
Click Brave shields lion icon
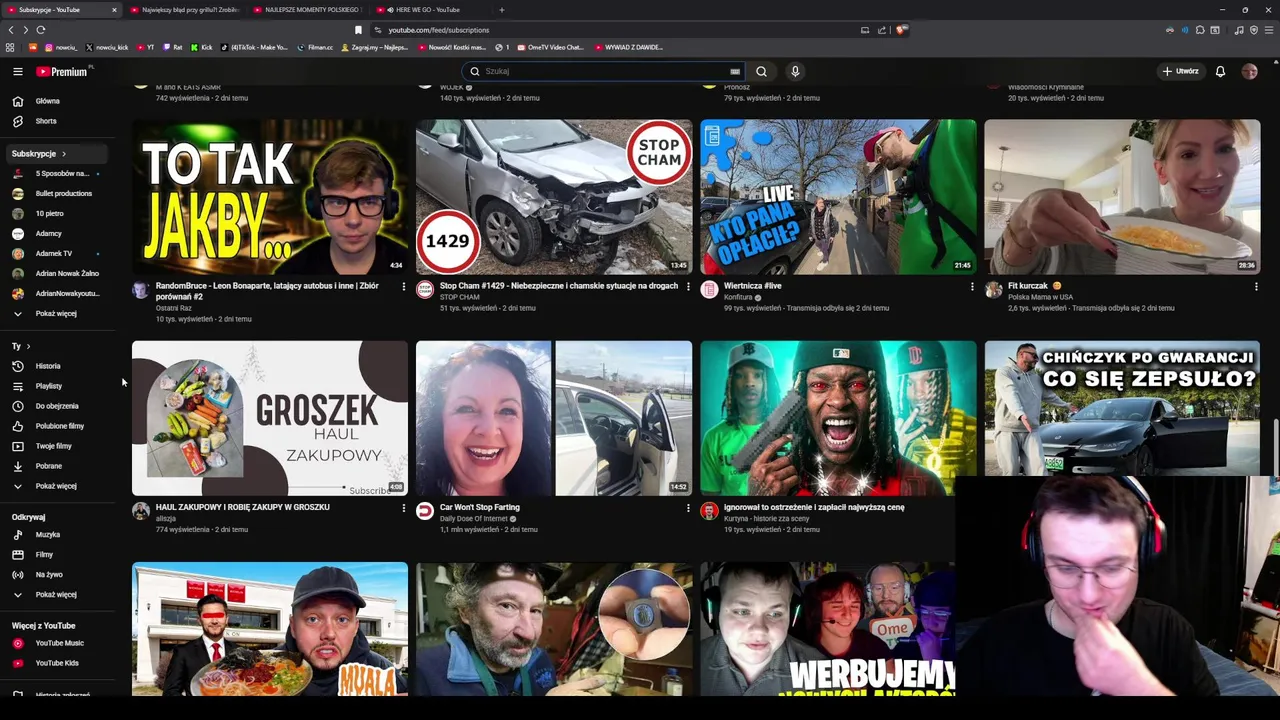click(901, 30)
